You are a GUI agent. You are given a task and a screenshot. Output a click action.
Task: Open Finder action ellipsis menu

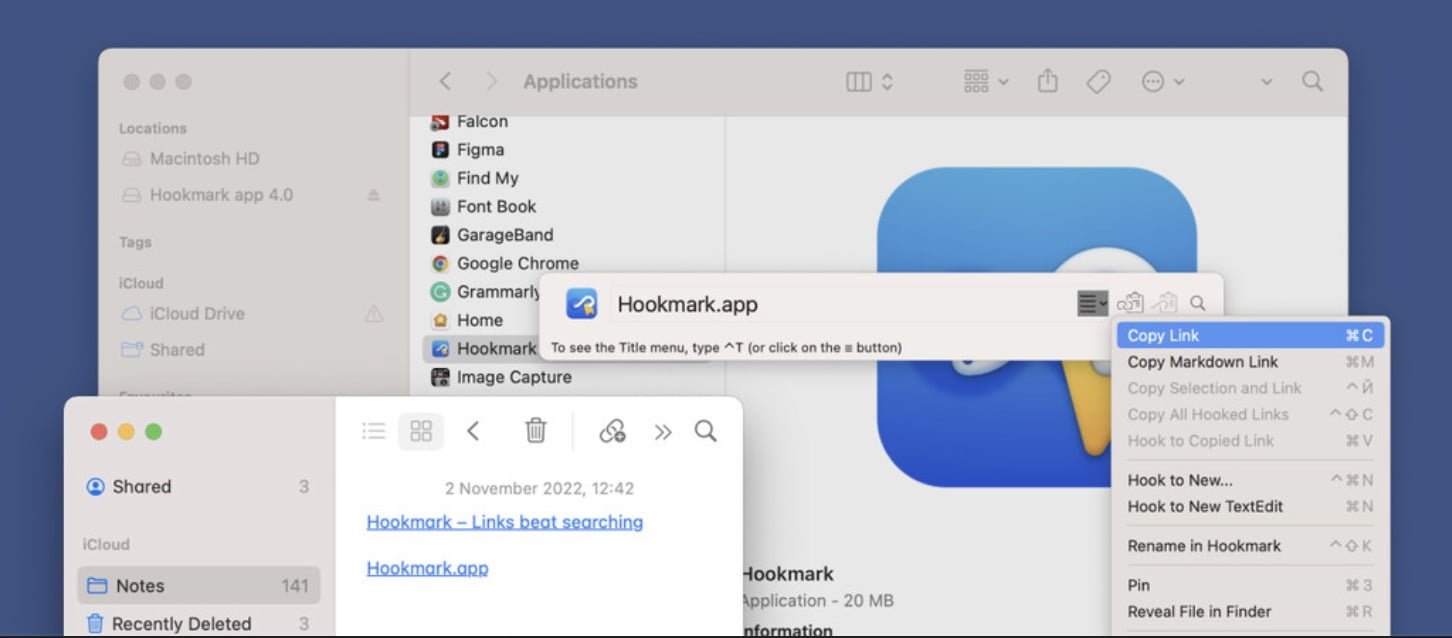click(1162, 82)
